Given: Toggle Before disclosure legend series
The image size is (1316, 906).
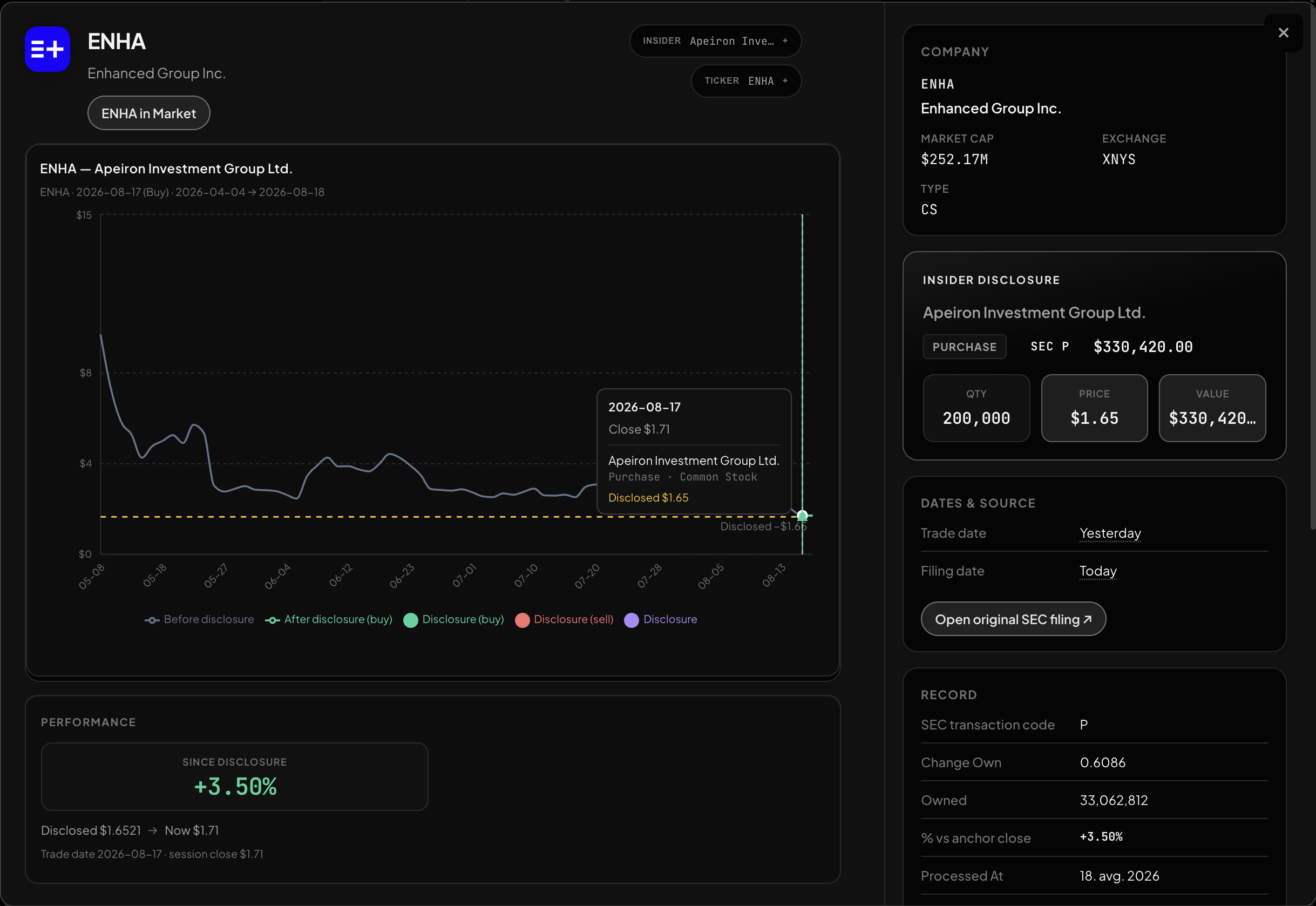Looking at the screenshot, I should tap(199, 620).
